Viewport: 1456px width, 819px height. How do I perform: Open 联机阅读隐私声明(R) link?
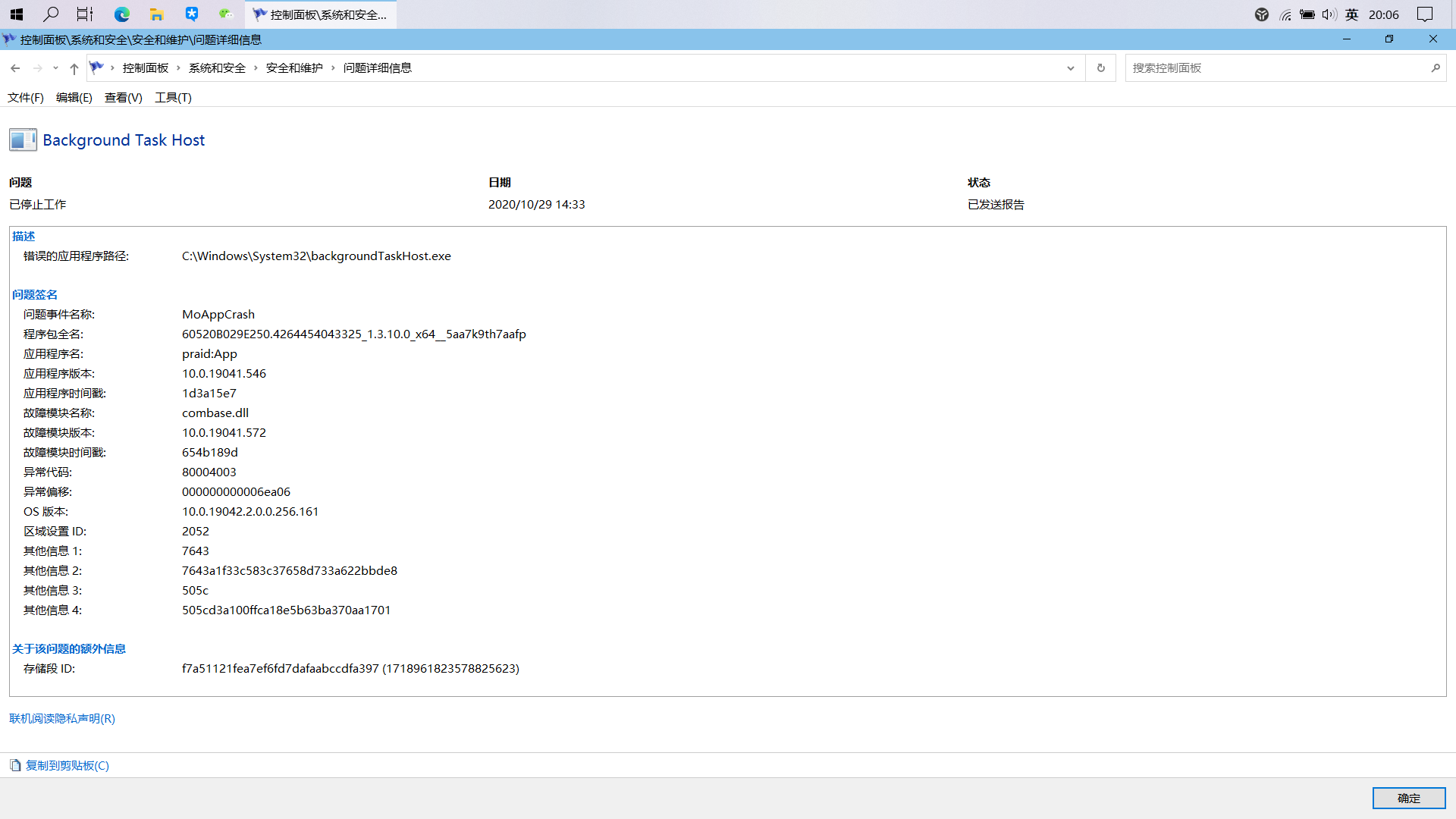[x=62, y=719]
